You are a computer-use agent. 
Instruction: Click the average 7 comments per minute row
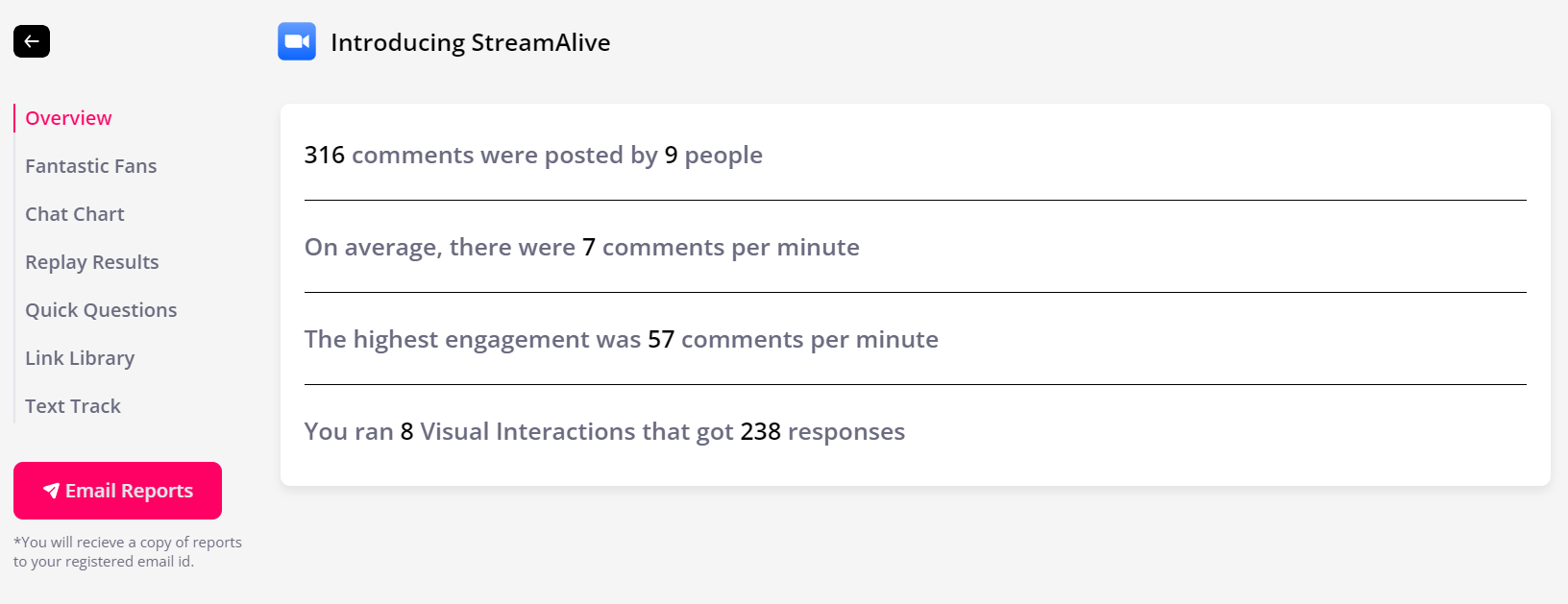tap(915, 247)
